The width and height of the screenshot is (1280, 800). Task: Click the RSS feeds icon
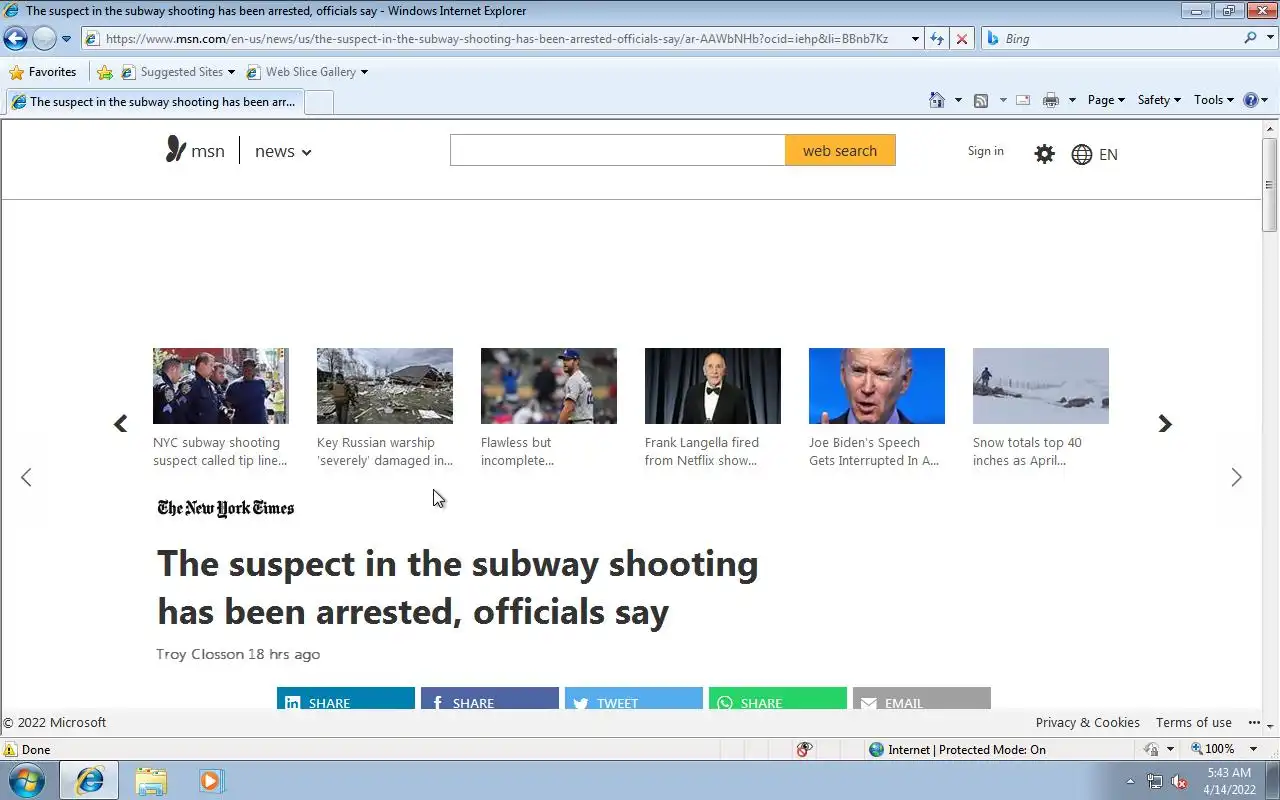[x=981, y=100]
